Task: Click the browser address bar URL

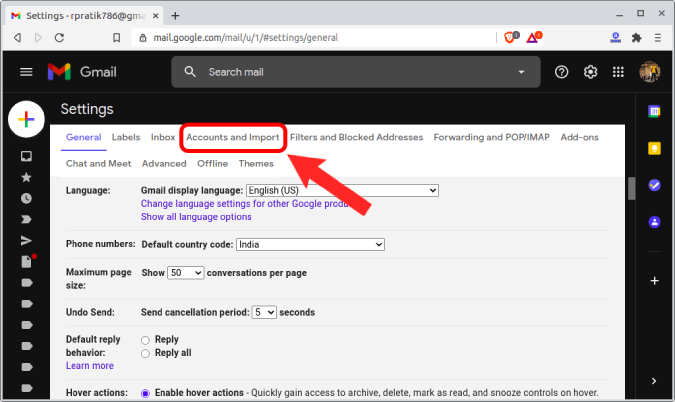Action: click(245, 38)
